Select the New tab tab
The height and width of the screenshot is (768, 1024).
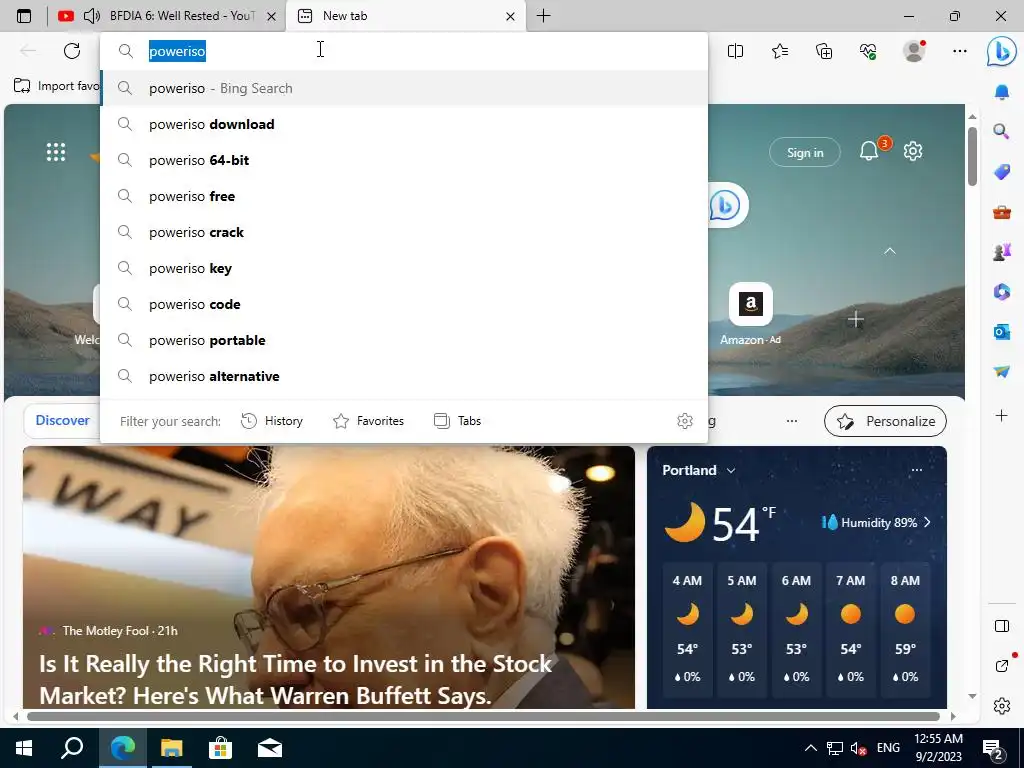click(x=405, y=16)
